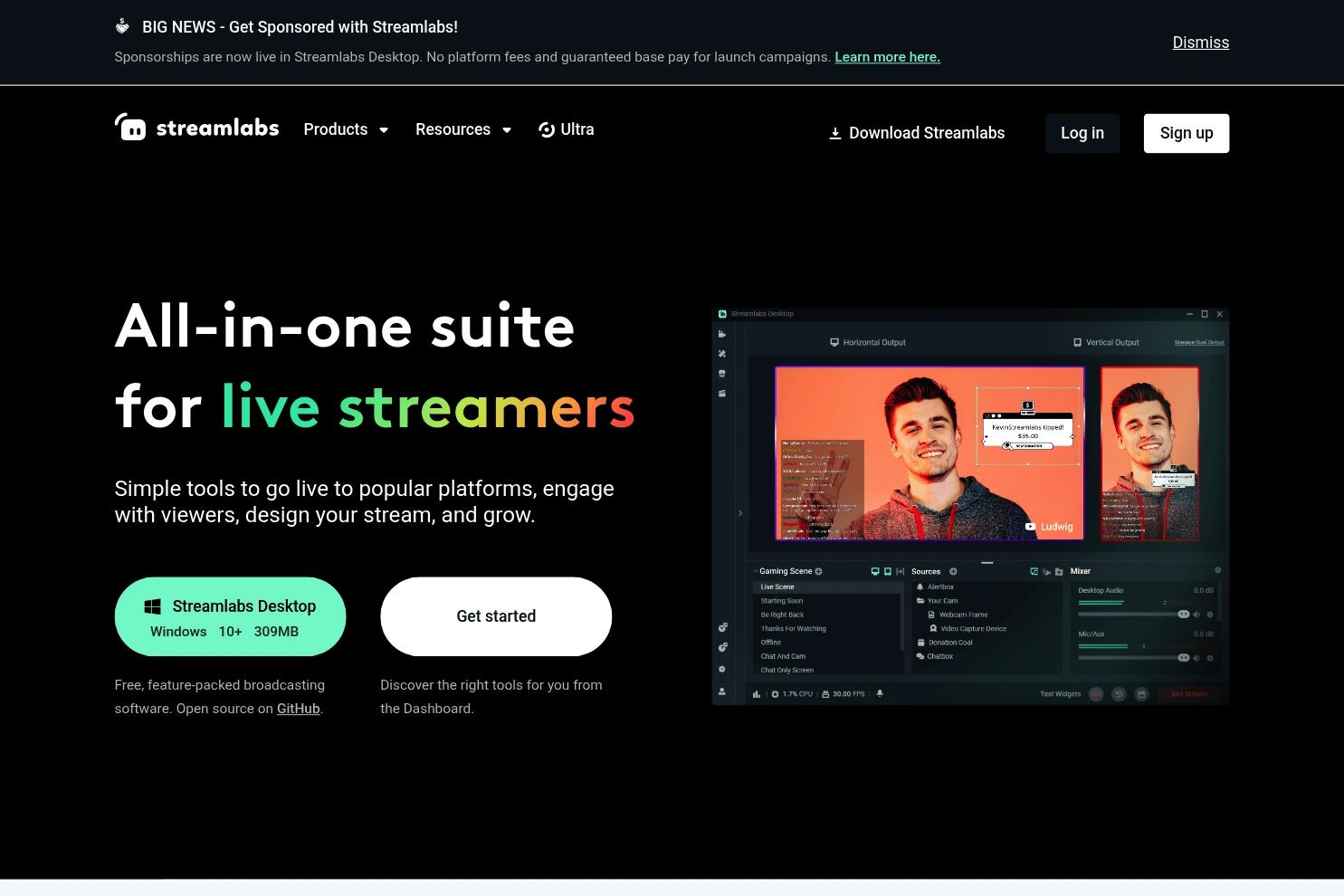This screenshot has height=896, width=1344.
Task: Add a scene with the plus beside Gaming Scene
Action: (819, 571)
